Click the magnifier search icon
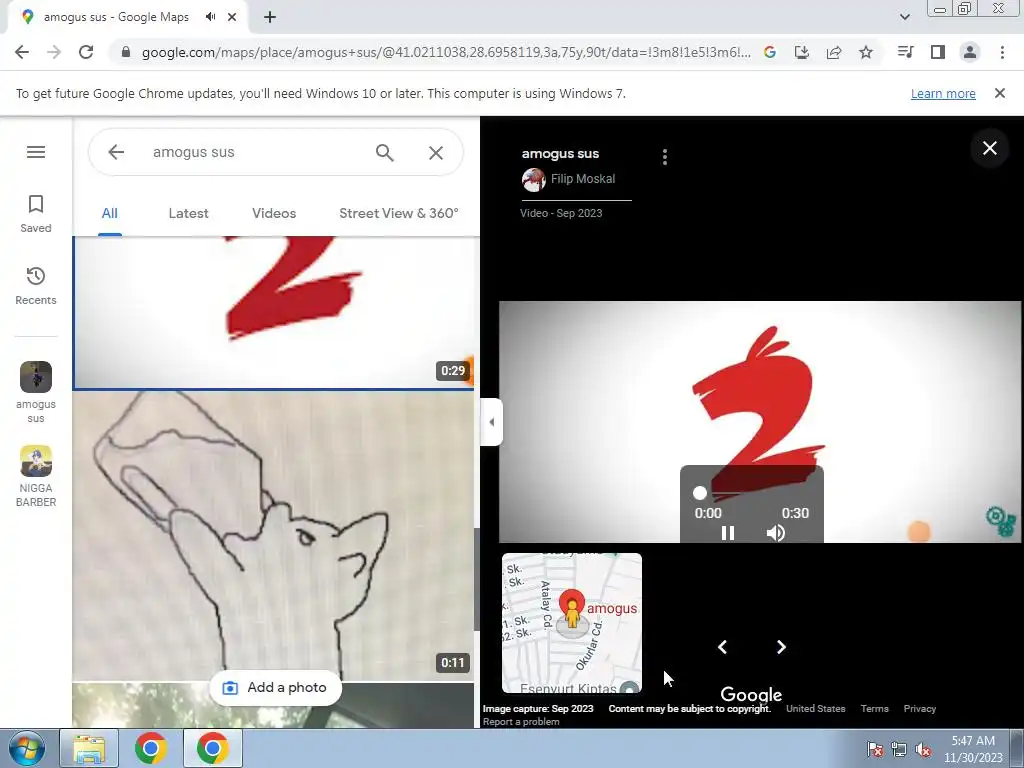Viewport: 1024px width, 768px height. 385,152
